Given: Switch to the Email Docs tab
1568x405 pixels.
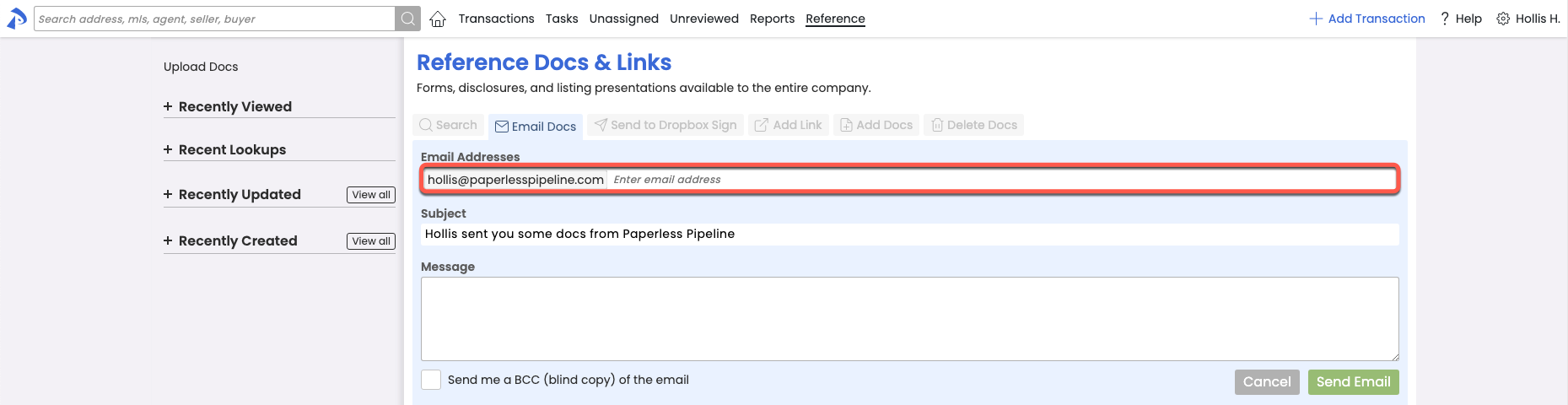Looking at the screenshot, I should coord(536,127).
